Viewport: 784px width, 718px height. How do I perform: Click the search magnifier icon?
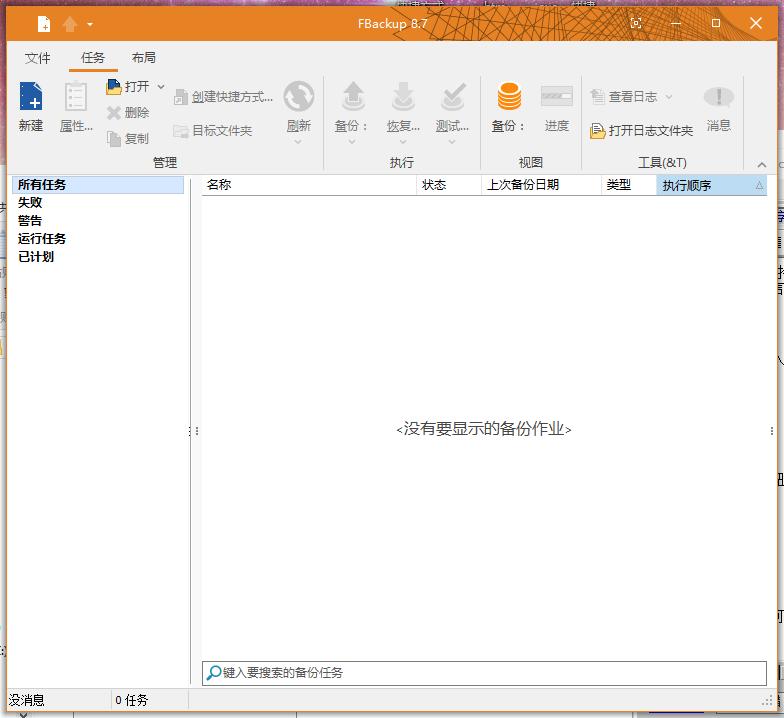point(214,673)
